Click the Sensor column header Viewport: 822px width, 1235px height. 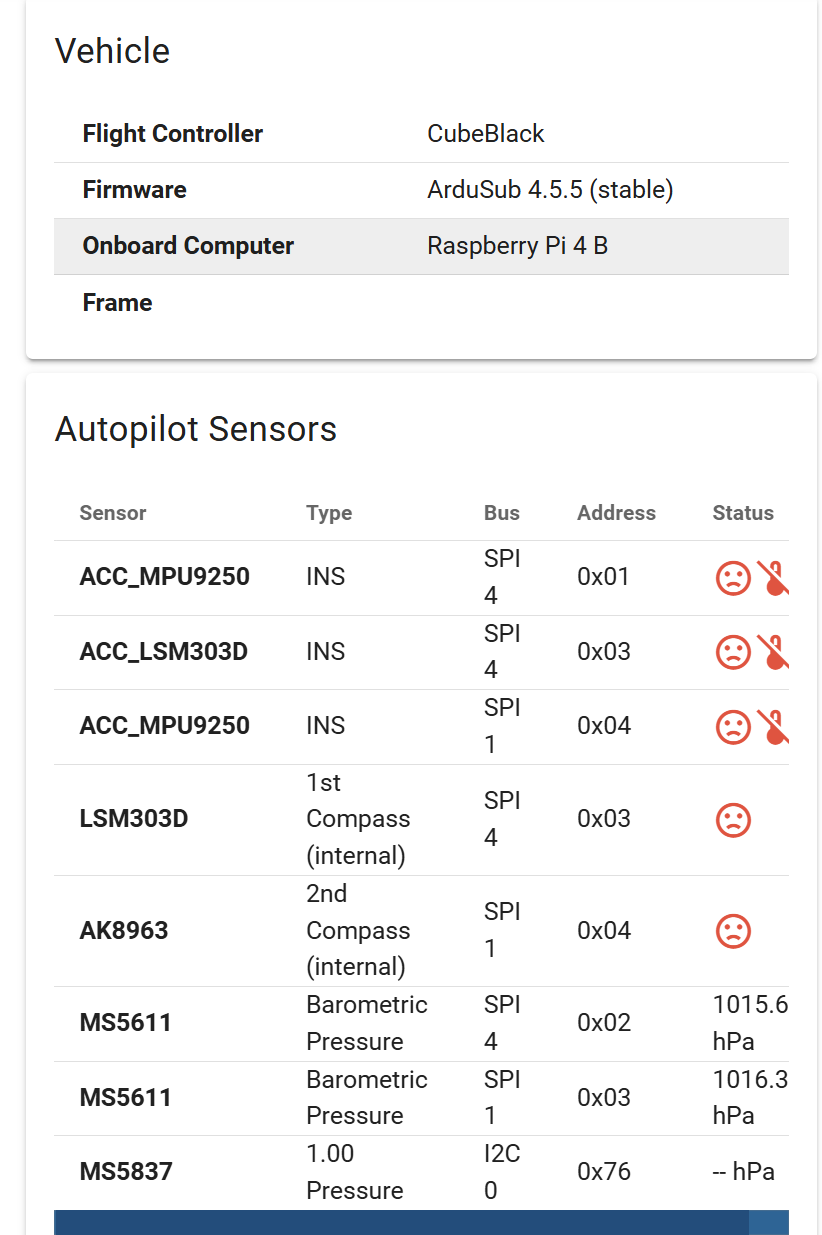[113, 513]
